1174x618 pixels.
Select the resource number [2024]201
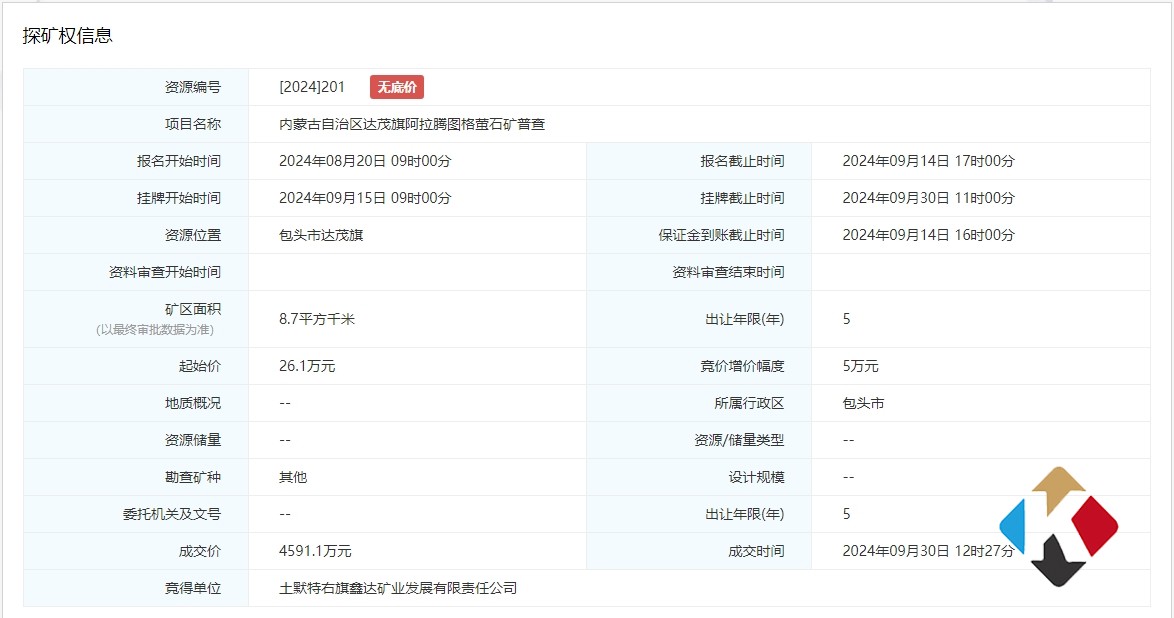(312, 87)
